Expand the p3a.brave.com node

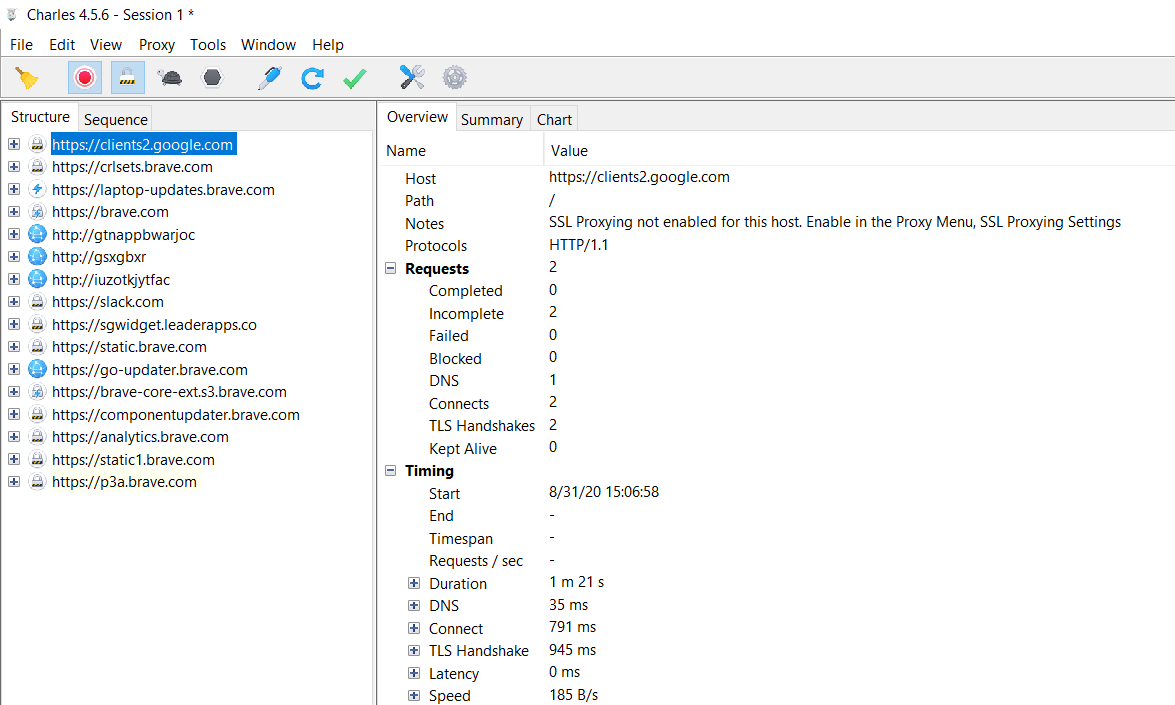14,481
